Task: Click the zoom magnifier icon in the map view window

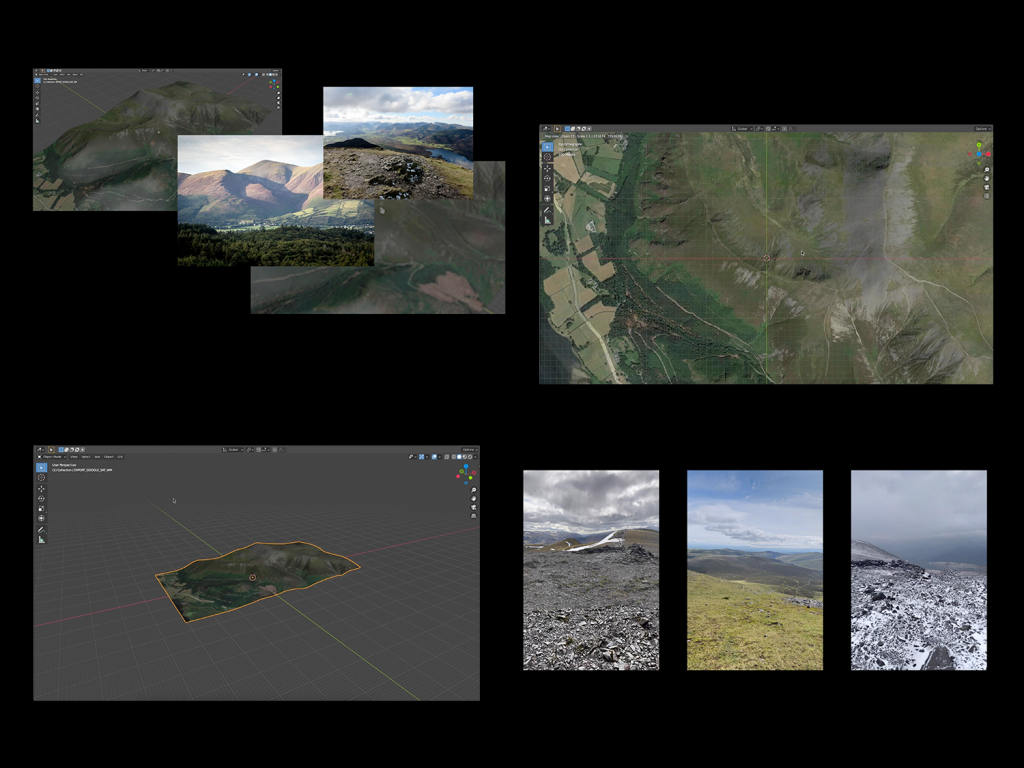Action: click(987, 170)
